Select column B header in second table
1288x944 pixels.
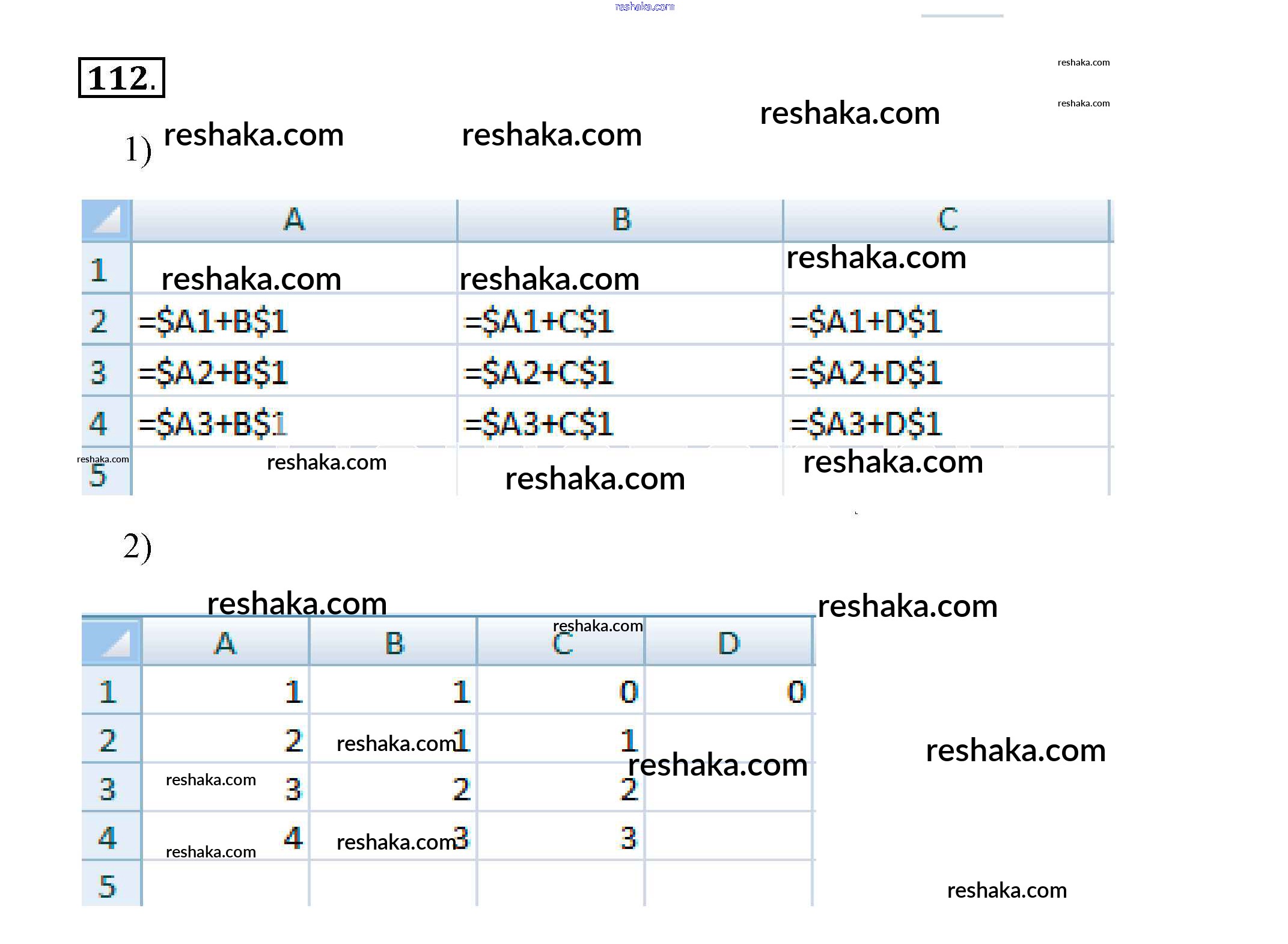394,643
